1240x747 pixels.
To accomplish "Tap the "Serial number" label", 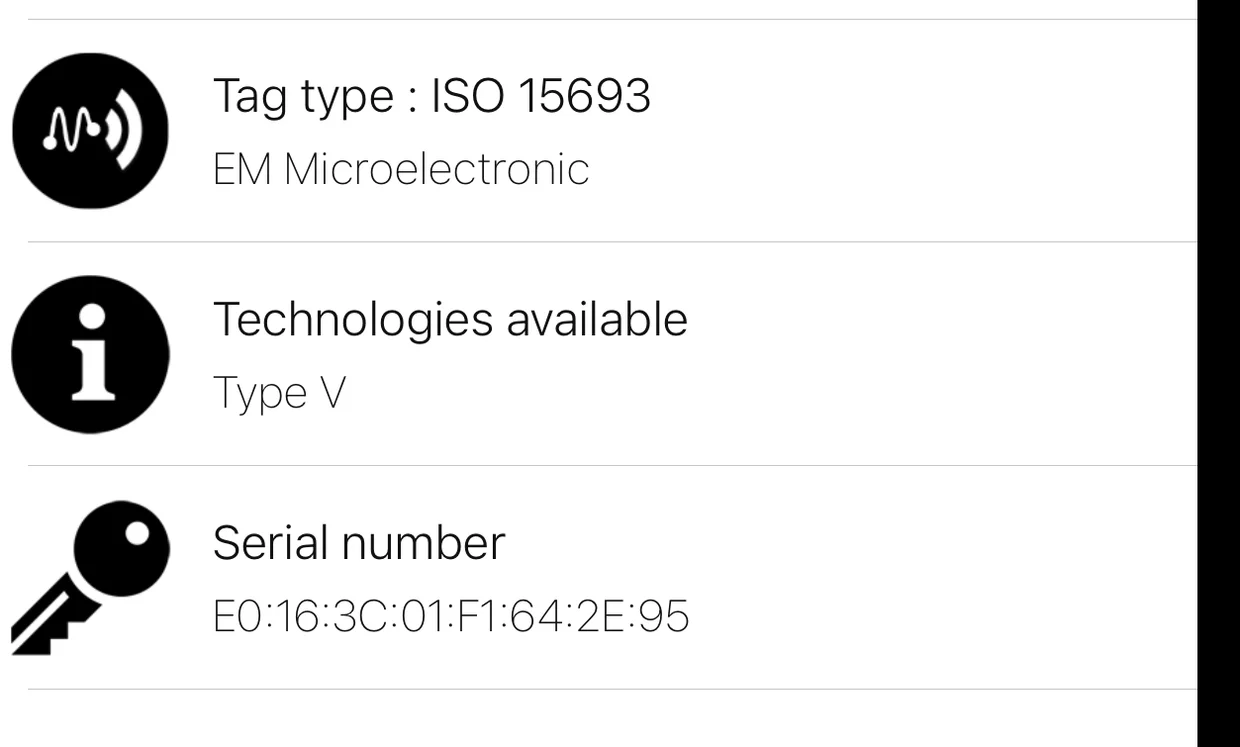I will (358, 543).
